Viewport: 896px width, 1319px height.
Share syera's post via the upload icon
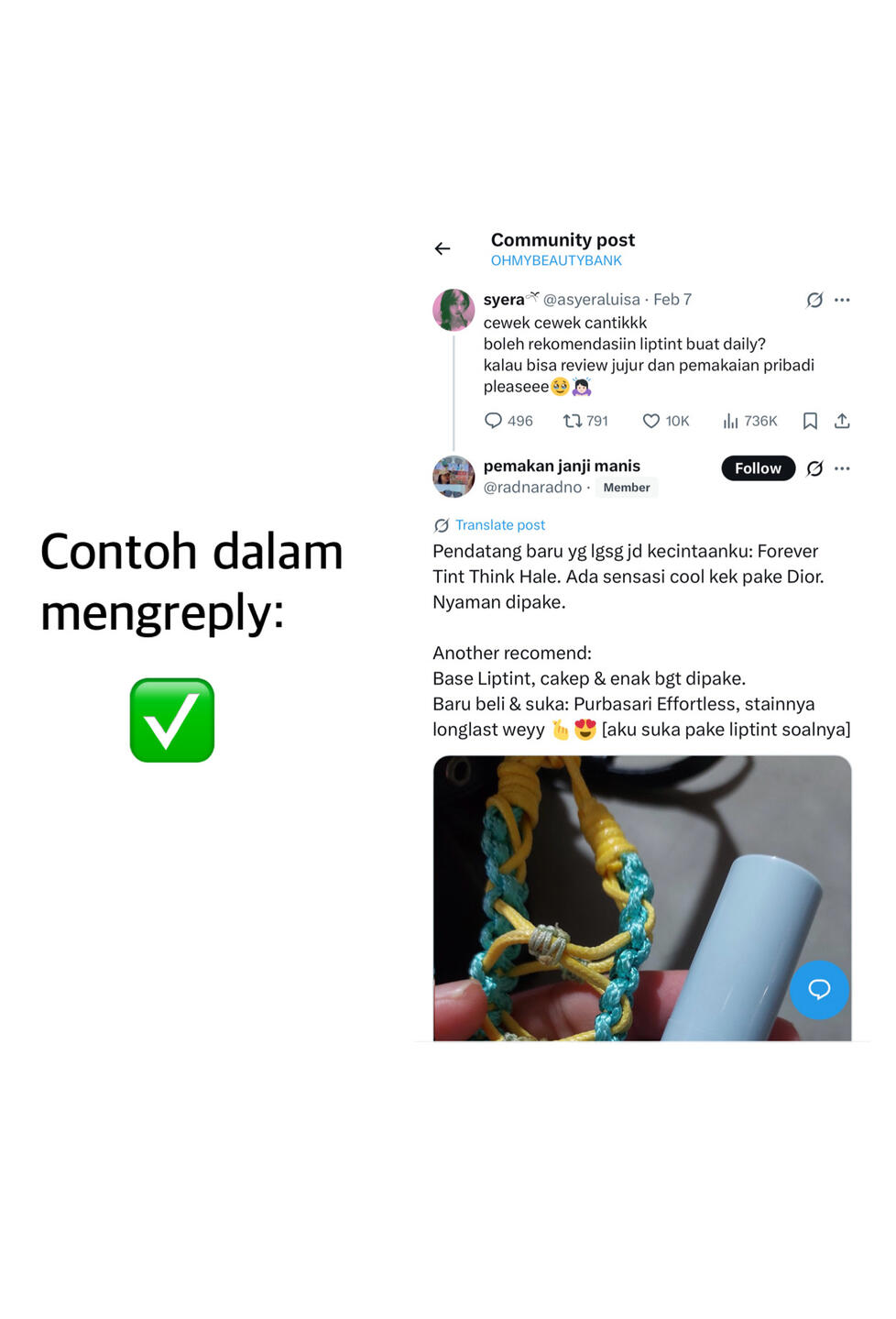coord(842,421)
